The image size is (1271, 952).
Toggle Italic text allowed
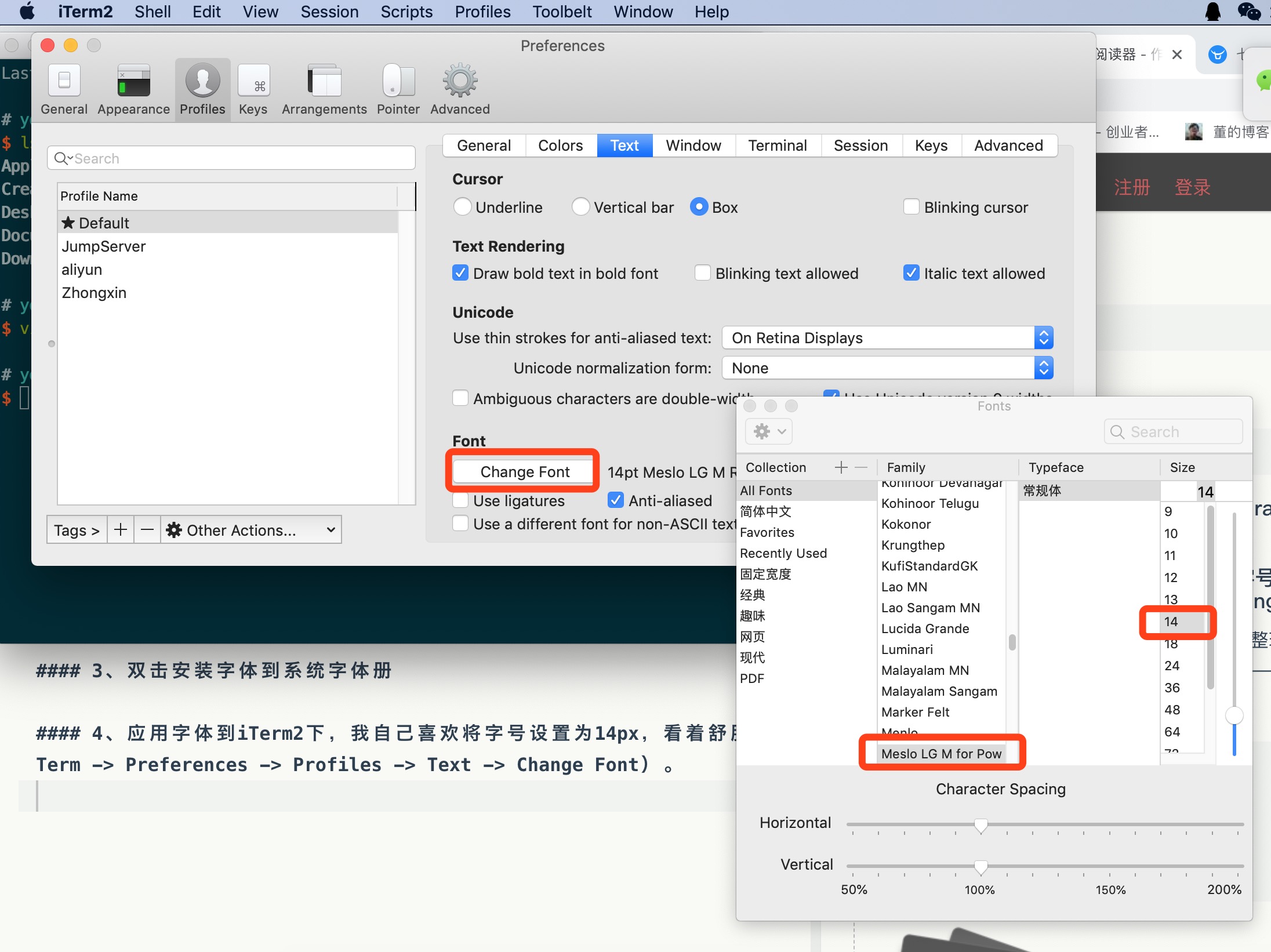pos(911,273)
